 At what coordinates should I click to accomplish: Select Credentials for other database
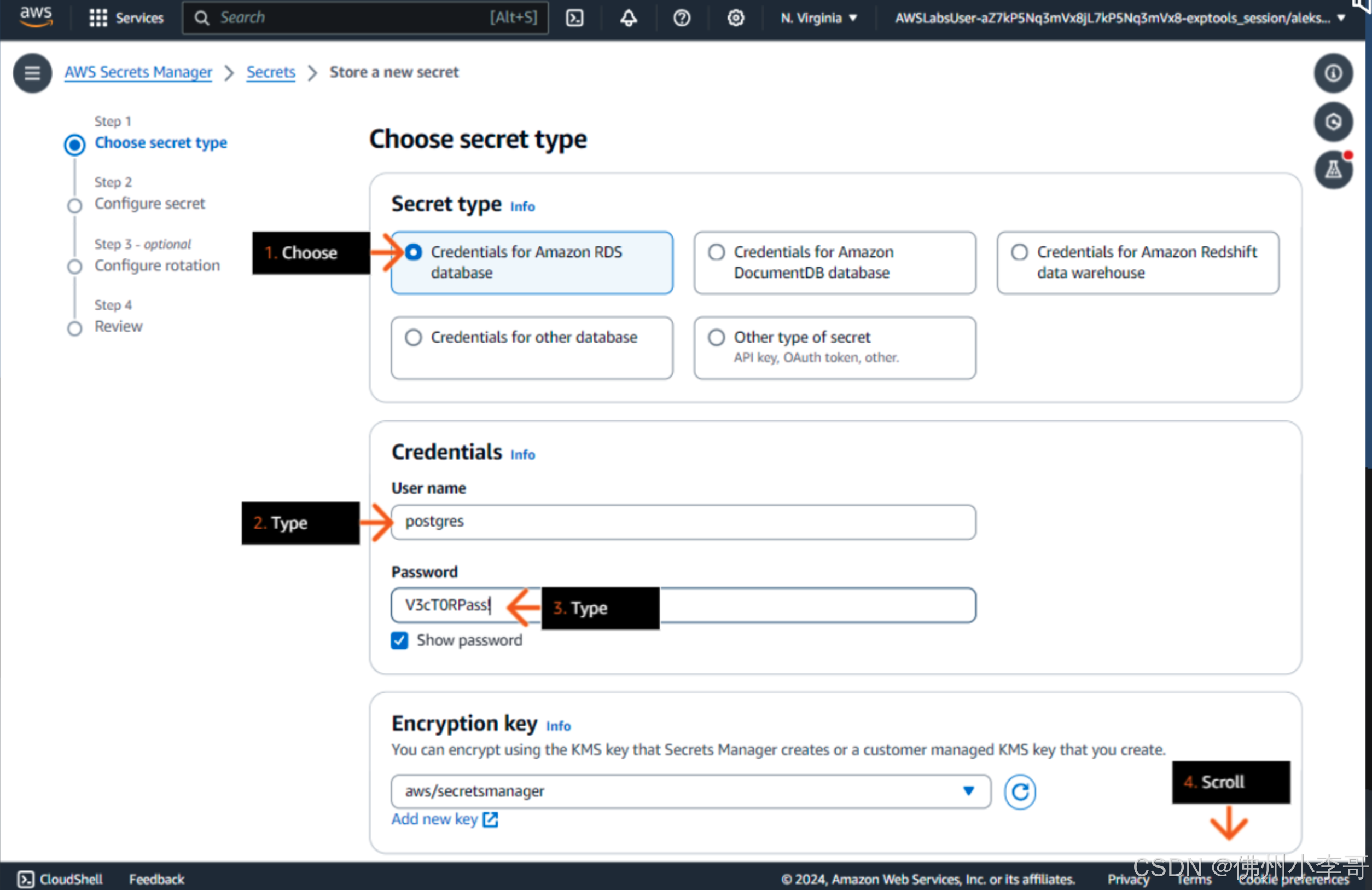pyautogui.click(x=532, y=347)
